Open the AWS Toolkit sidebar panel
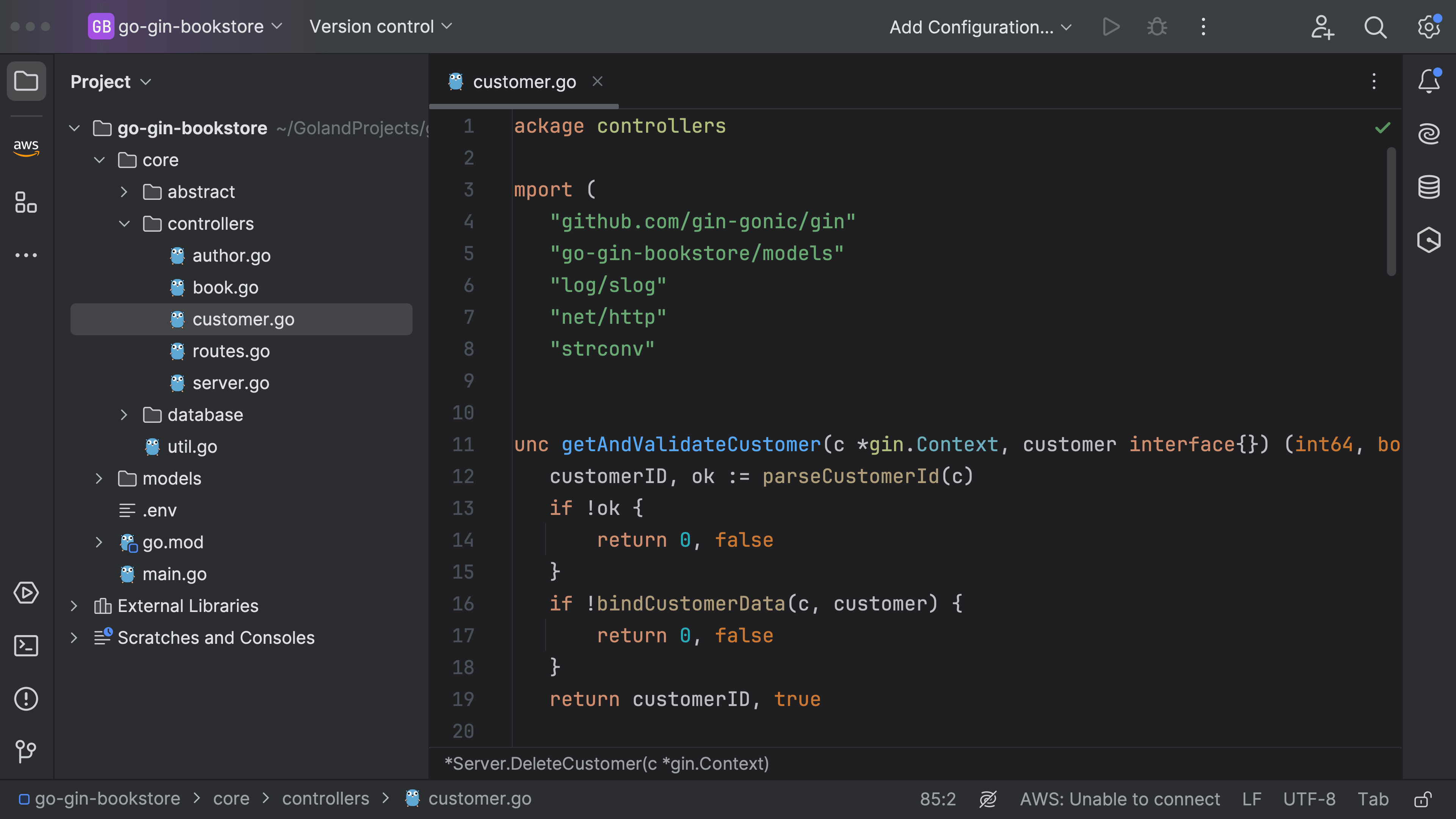 [x=25, y=147]
